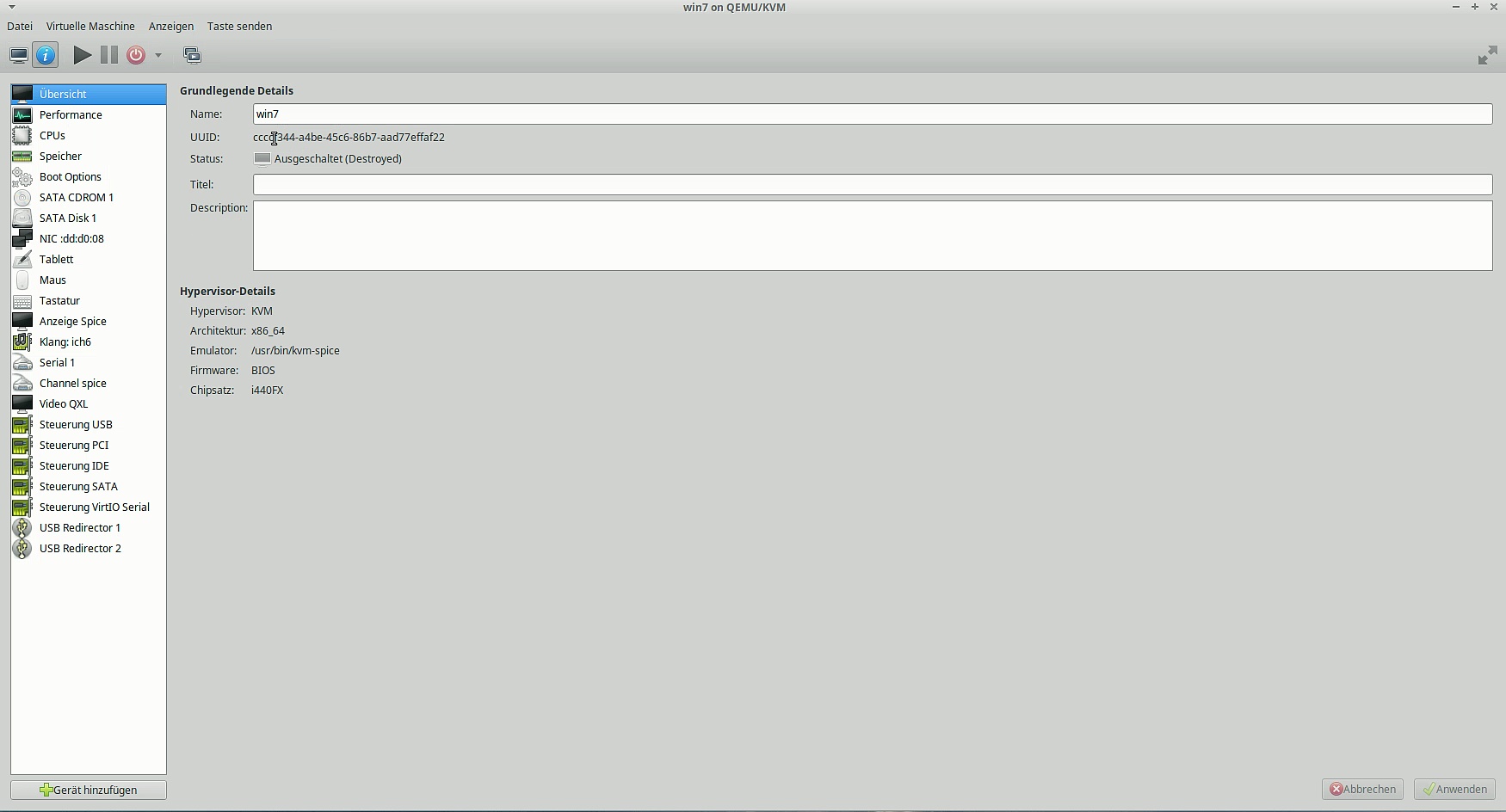The height and width of the screenshot is (812, 1506).
Task: Click the red shutdown power icon
Action: pos(136,56)
